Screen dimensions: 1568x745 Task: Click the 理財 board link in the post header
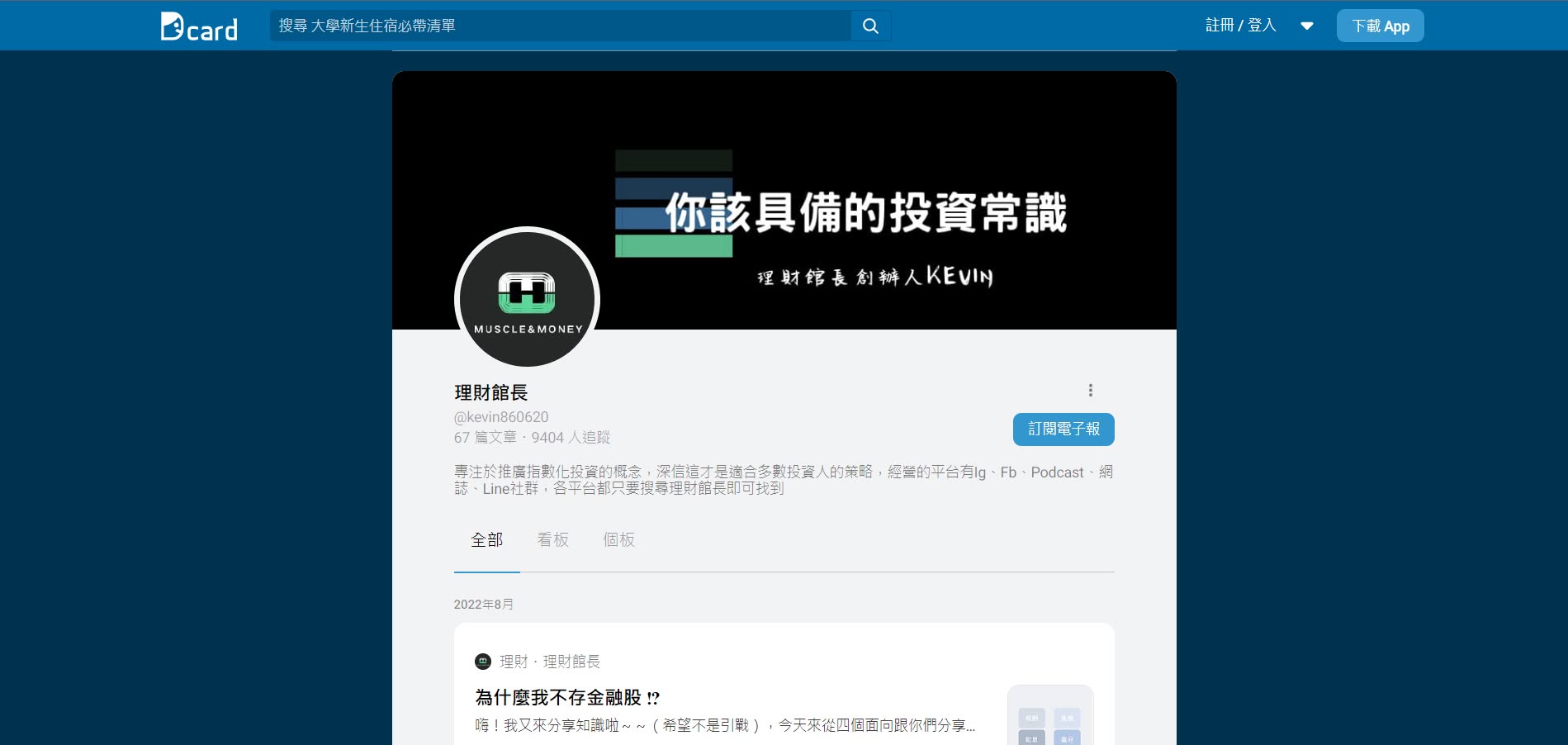(514, 662)
